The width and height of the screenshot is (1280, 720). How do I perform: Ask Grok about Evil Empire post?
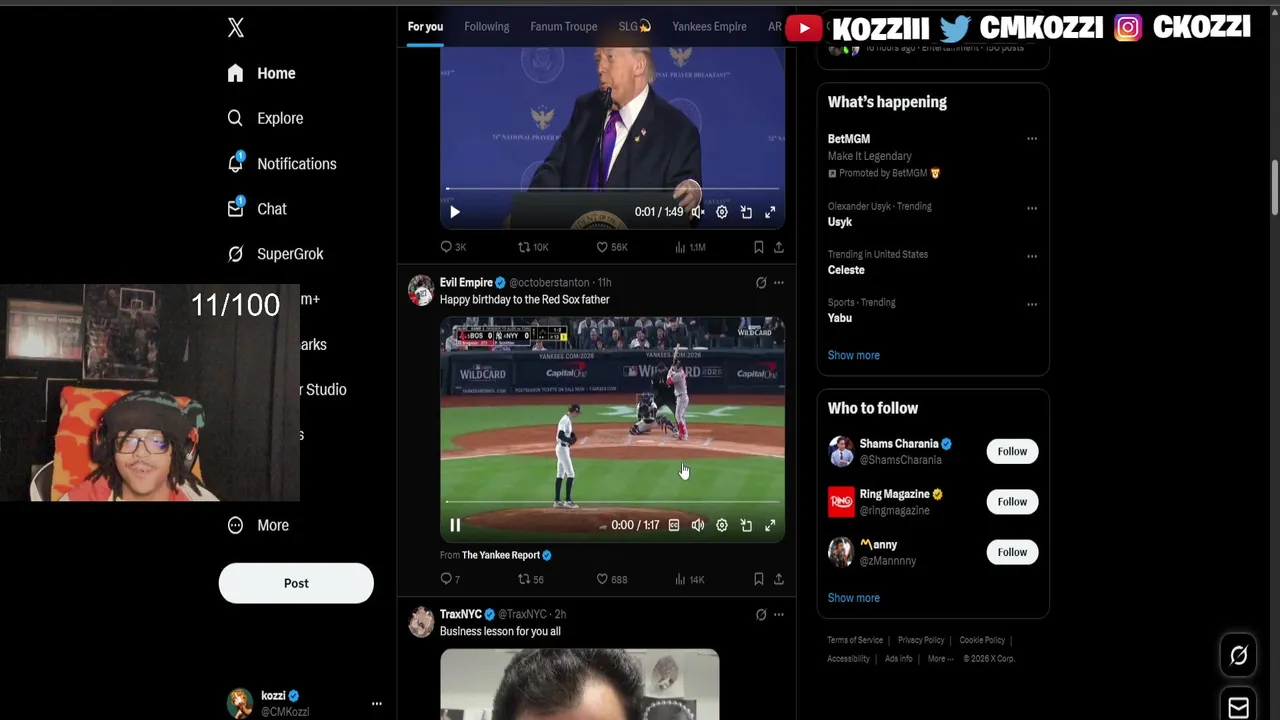pos(761,283)
